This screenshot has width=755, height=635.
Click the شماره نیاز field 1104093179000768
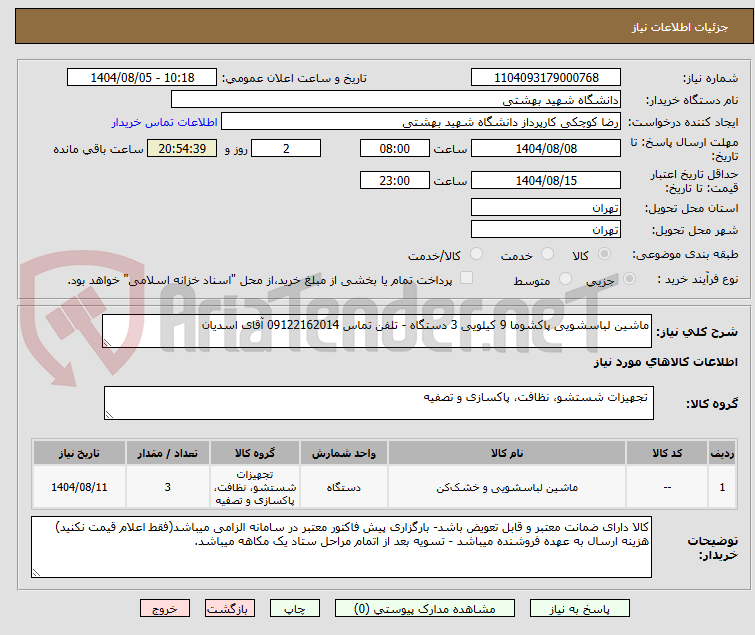pyautogui.click(x=546, y=77)
